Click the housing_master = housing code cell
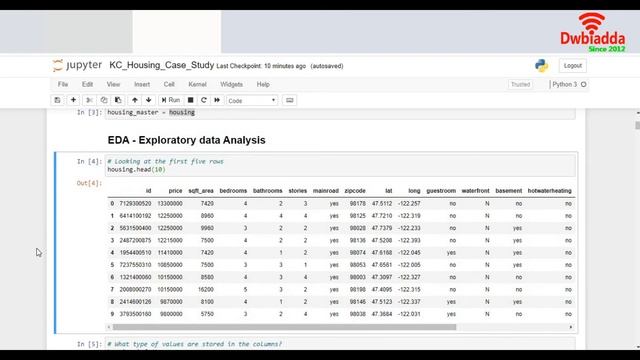Image resolution: width=640 pixels, height=360 pixels. (x=340, y=113)
